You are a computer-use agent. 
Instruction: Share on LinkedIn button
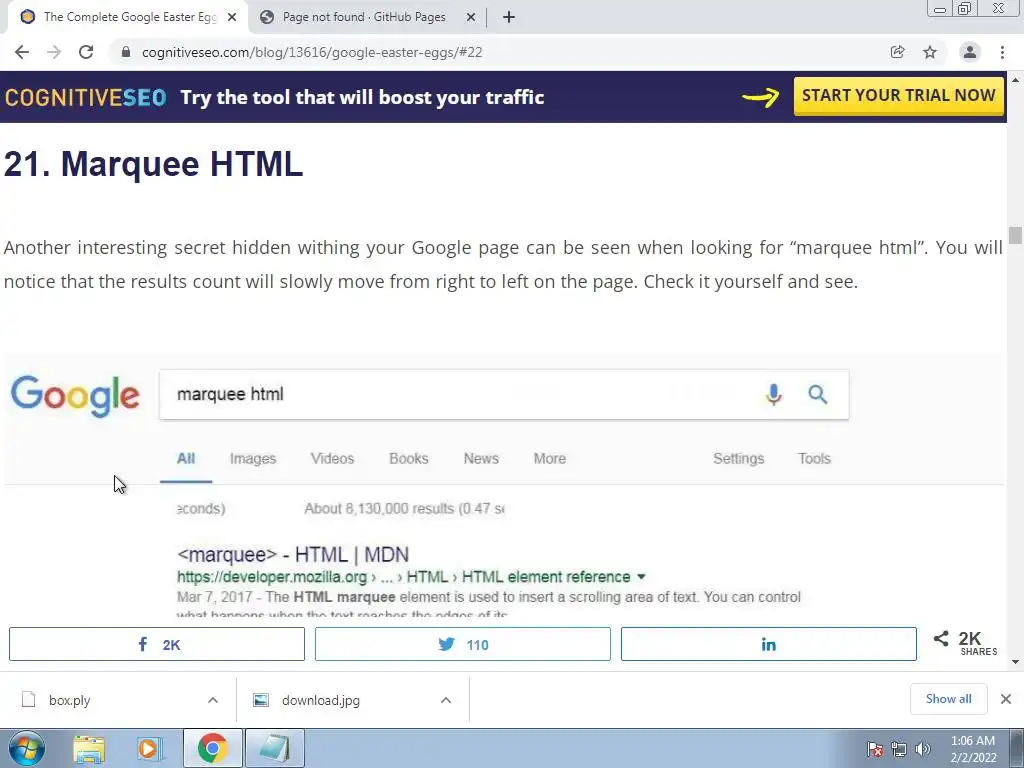pos(769,644)
